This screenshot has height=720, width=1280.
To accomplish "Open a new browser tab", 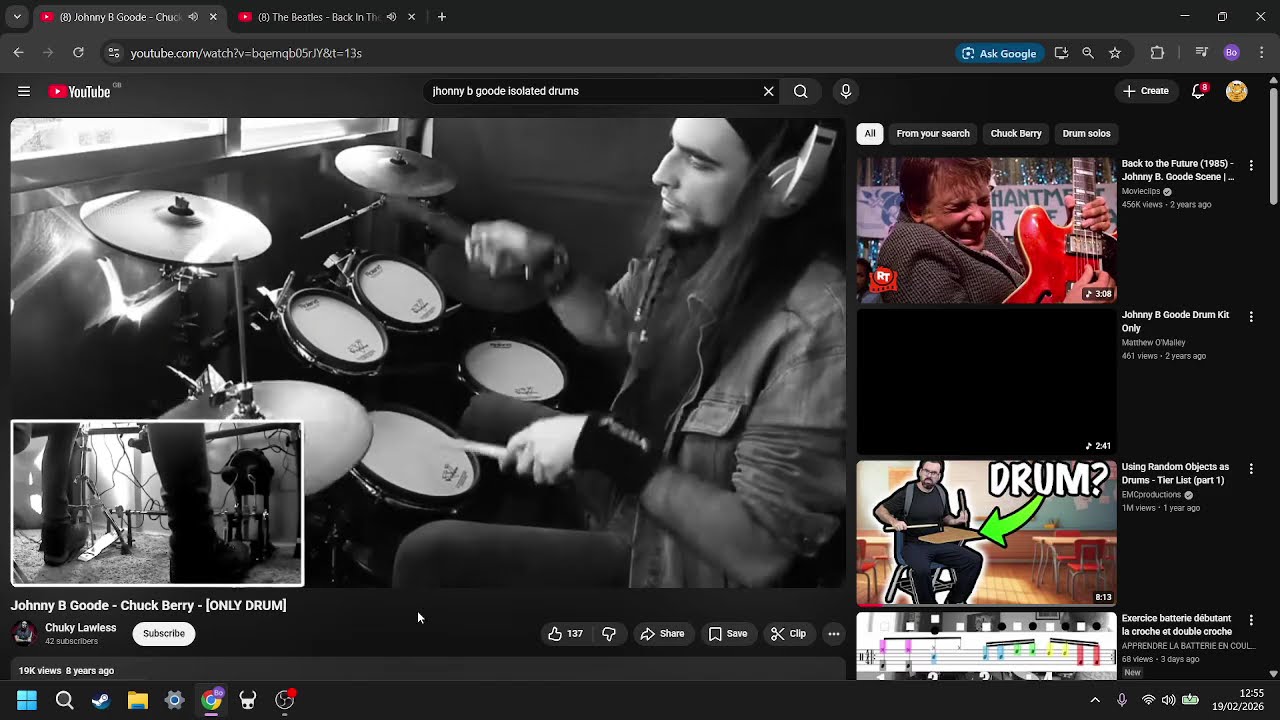I will click(x=442, y=17).
